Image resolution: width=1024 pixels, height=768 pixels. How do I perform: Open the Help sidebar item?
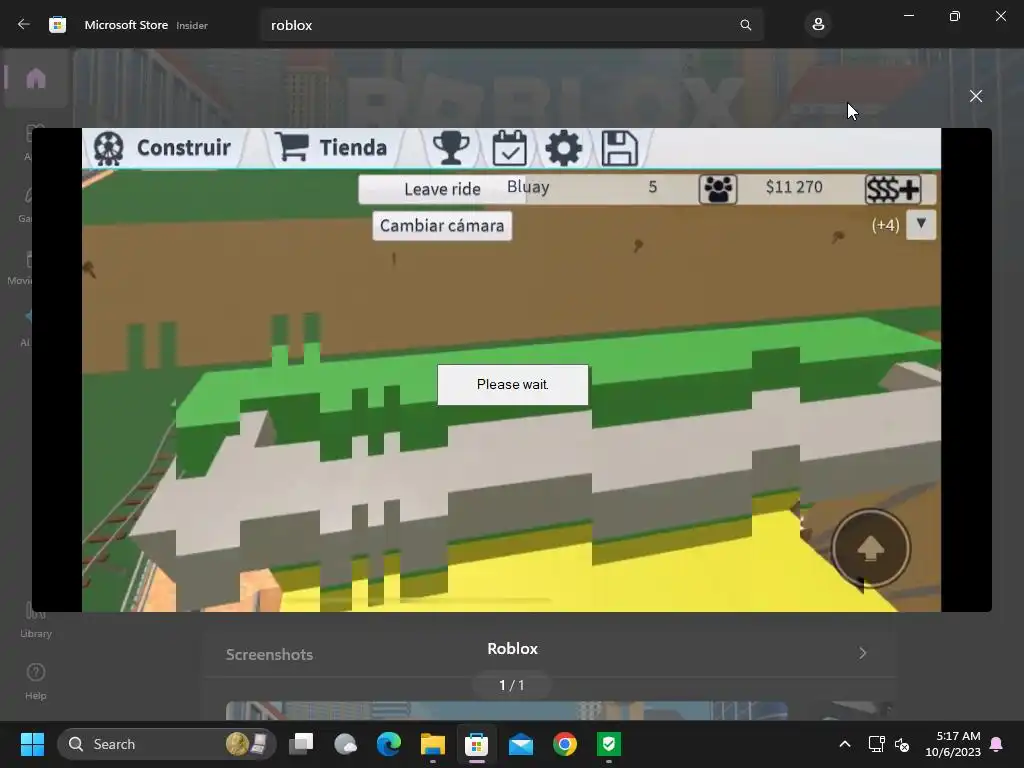point(36,681)
